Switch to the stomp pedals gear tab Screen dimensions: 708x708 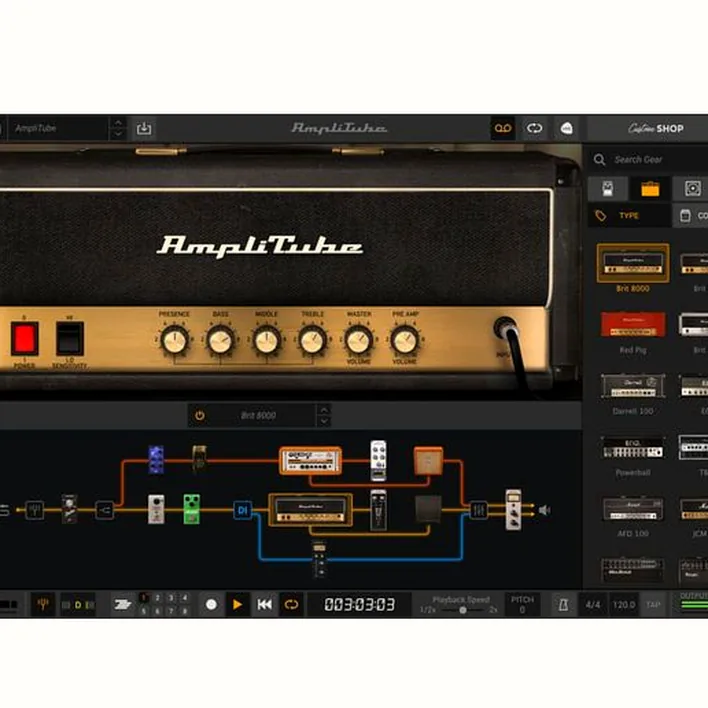608,188
